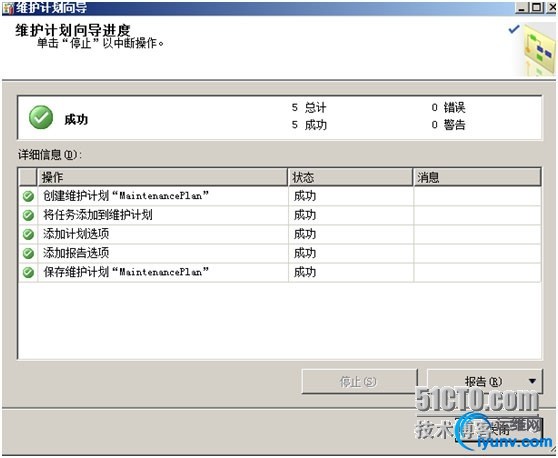Open the 报告(R) dropdown arrow

click(532, 381)
